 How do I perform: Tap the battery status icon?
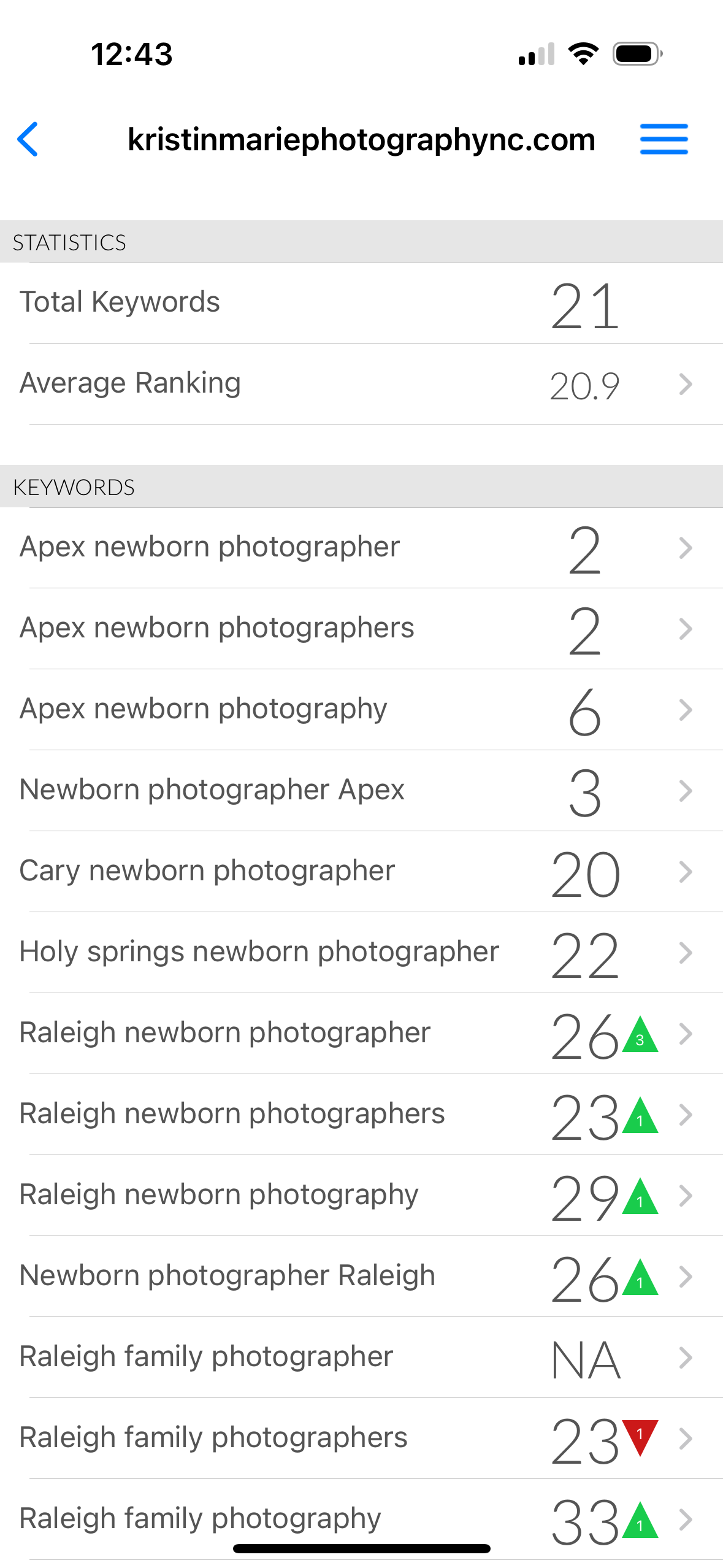tap(637, 54)
